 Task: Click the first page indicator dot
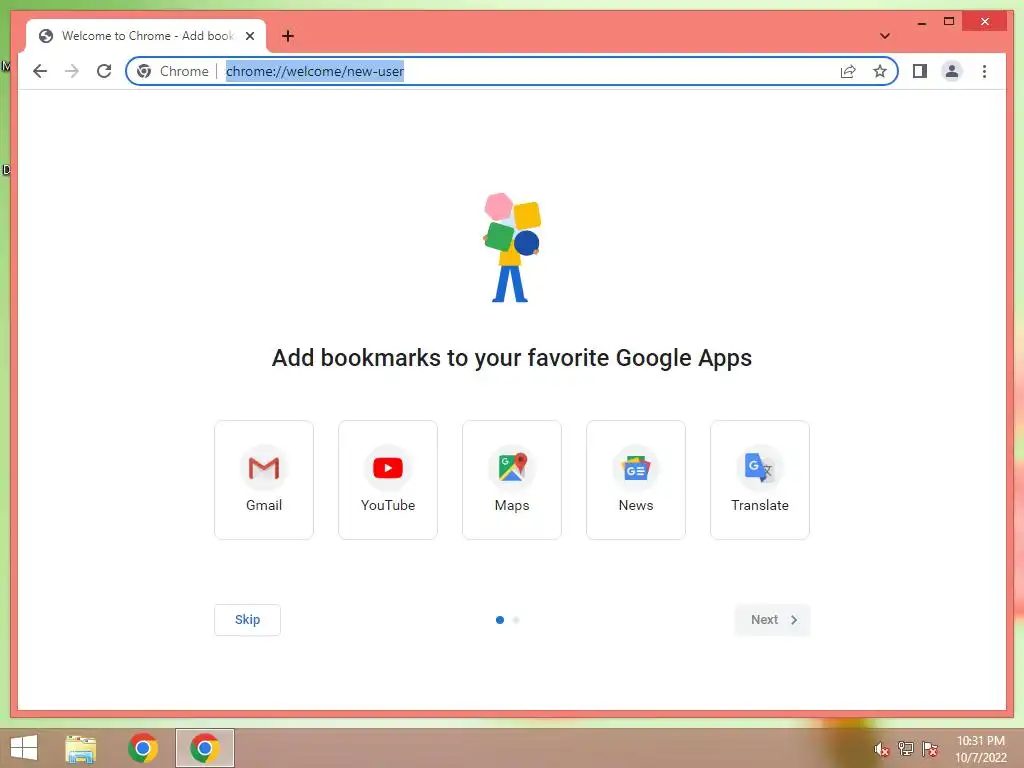[x=500, y=620]
